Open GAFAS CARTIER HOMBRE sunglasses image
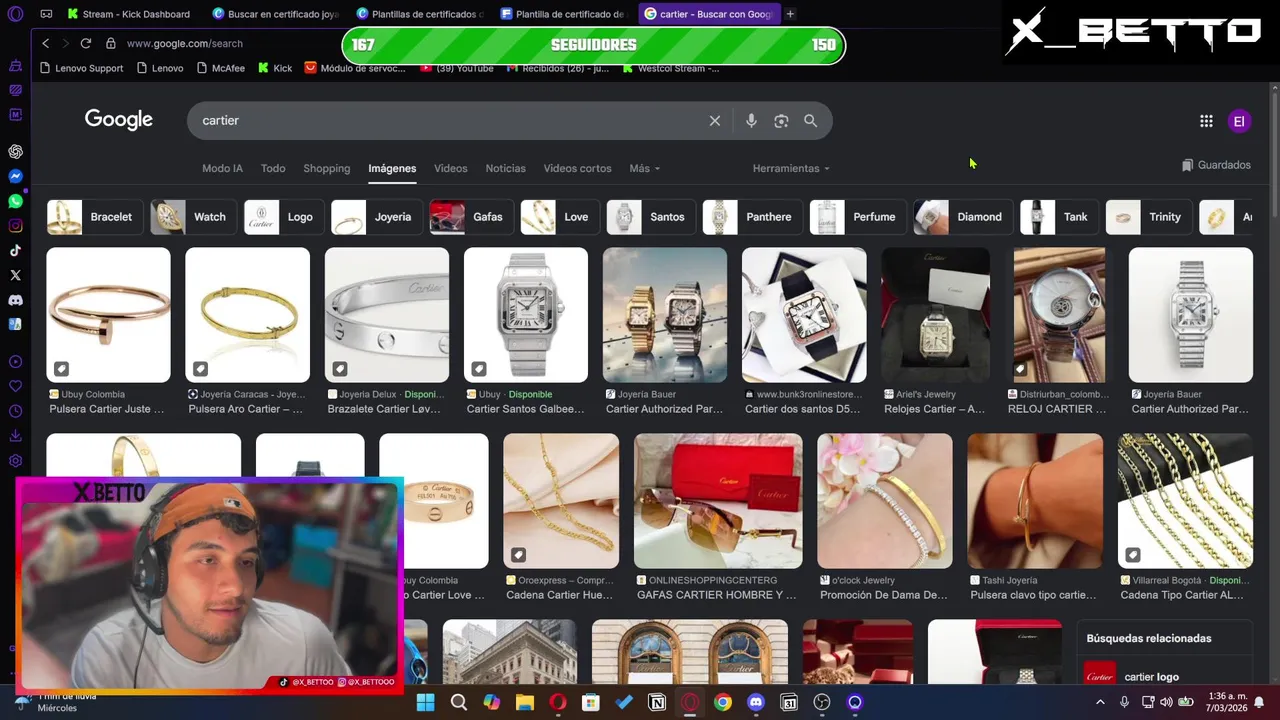Screen dimensions: 1280x720 tap(718, 501)
